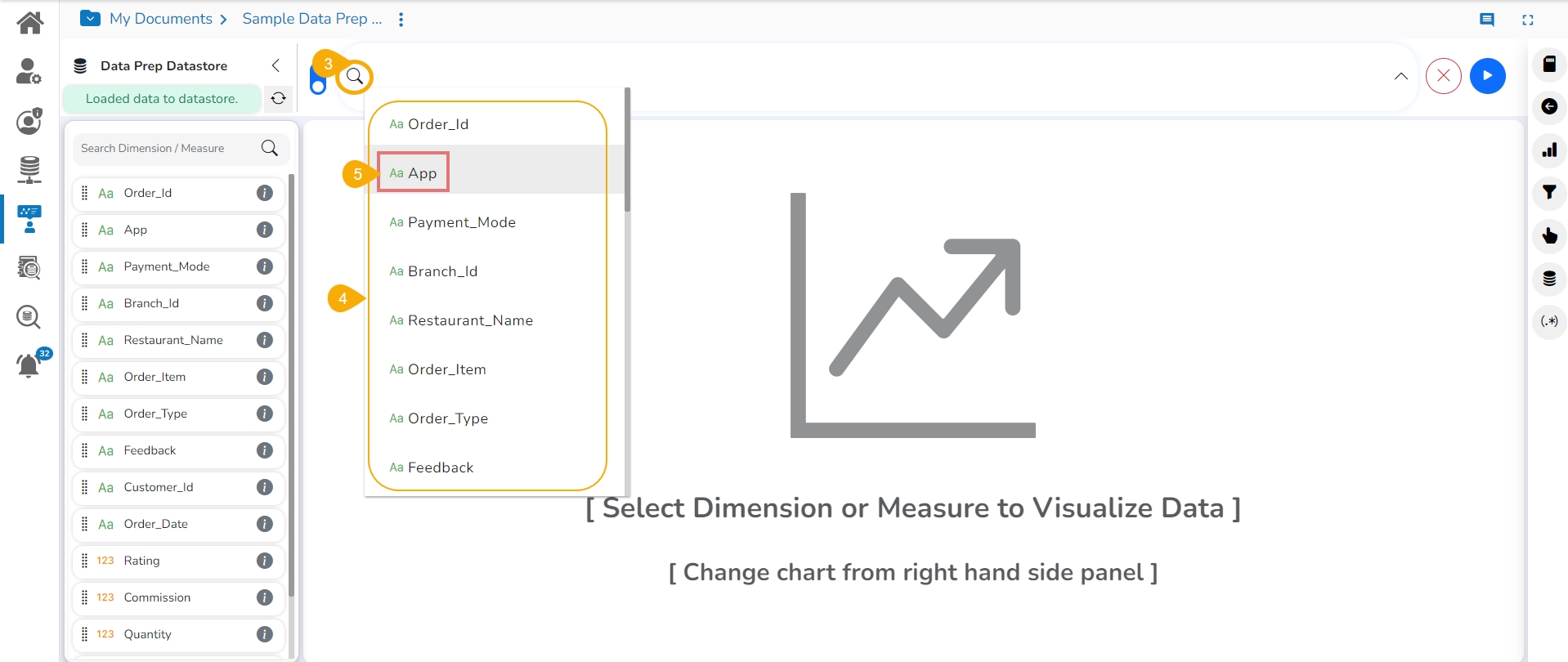
Task: Click the search magnifier in query bar
Action: (355, 77)
